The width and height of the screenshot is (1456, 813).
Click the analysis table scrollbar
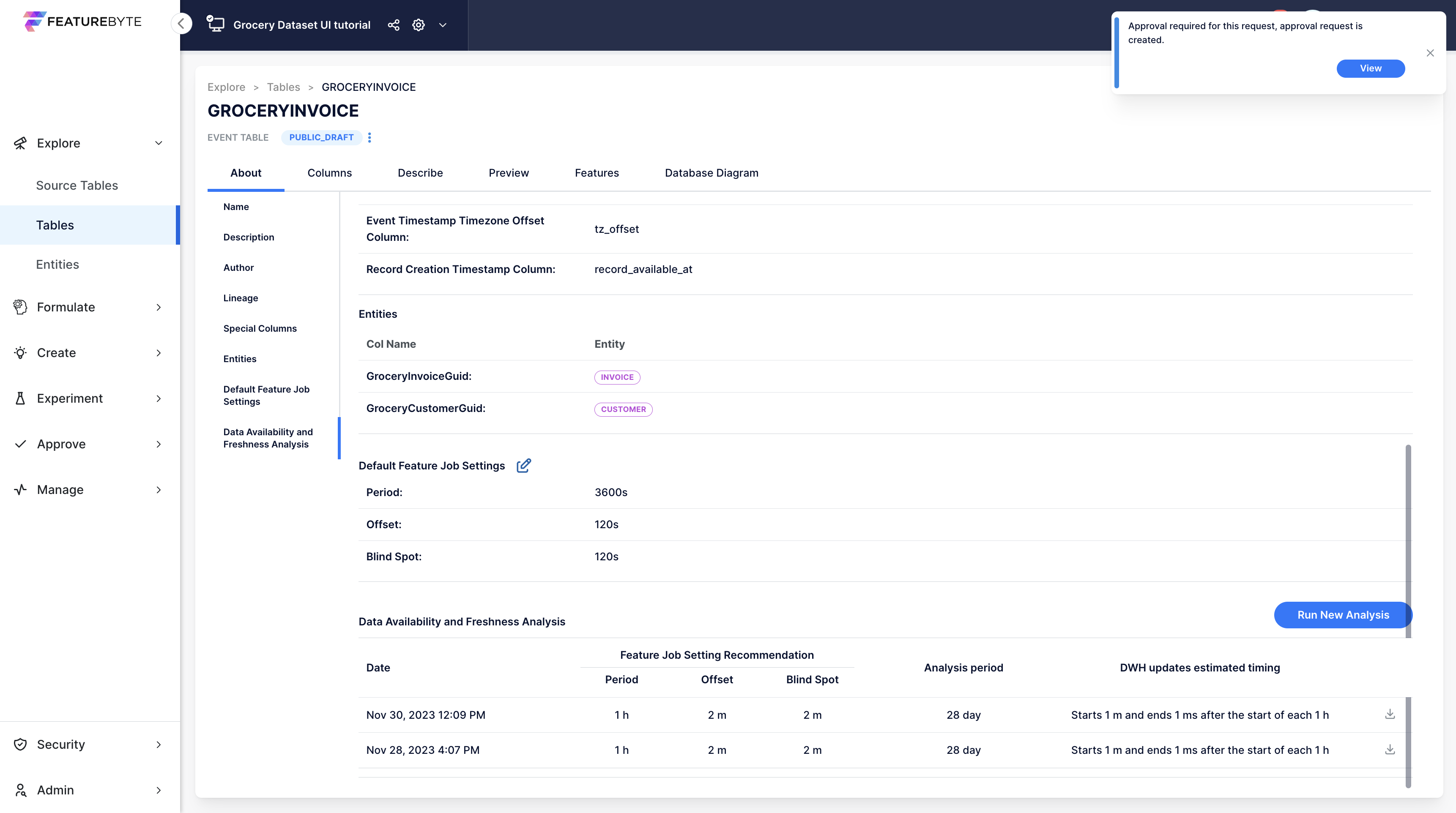(x=1408, y=742)
